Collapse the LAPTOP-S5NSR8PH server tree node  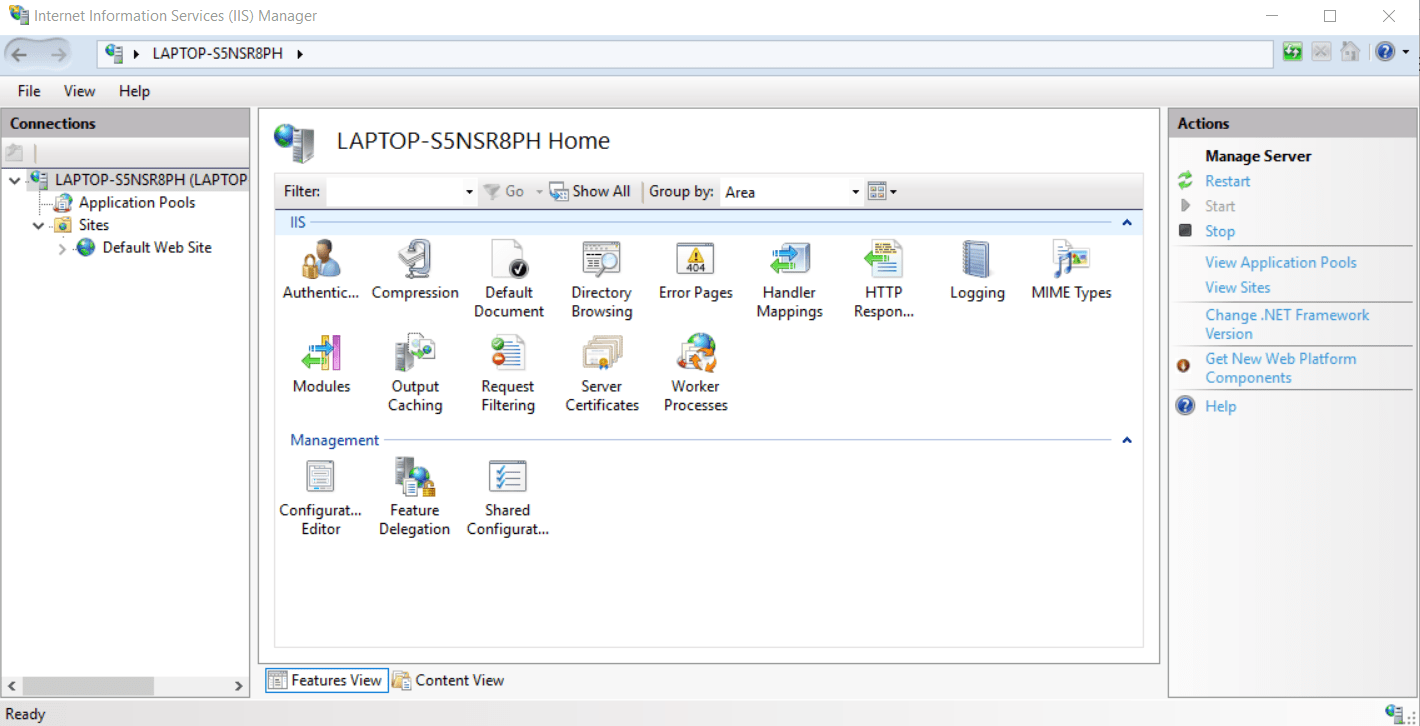click(15, 180)
